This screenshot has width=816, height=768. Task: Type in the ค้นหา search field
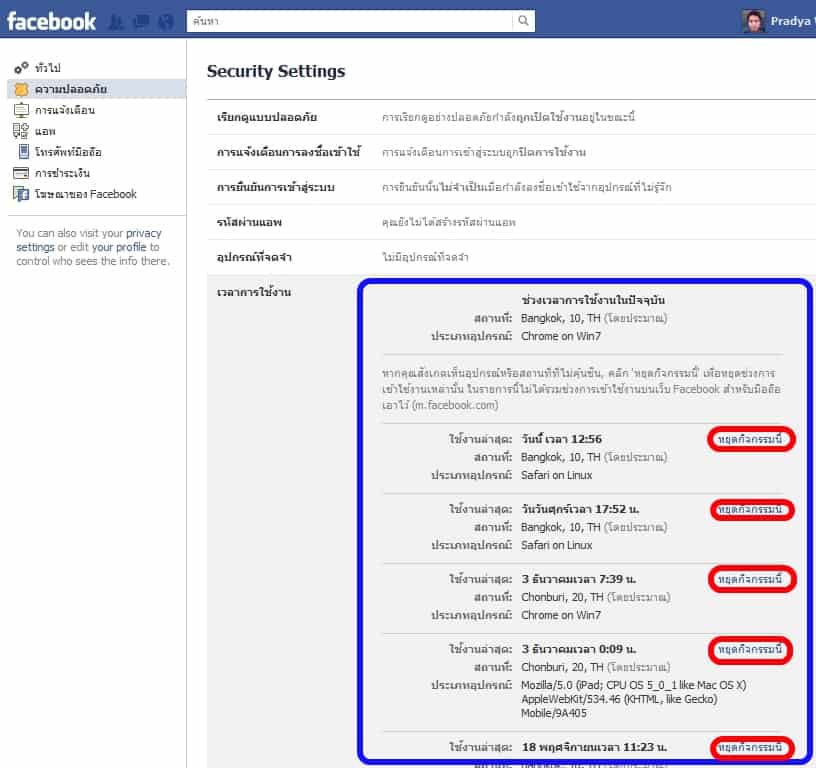coord(350,21)
